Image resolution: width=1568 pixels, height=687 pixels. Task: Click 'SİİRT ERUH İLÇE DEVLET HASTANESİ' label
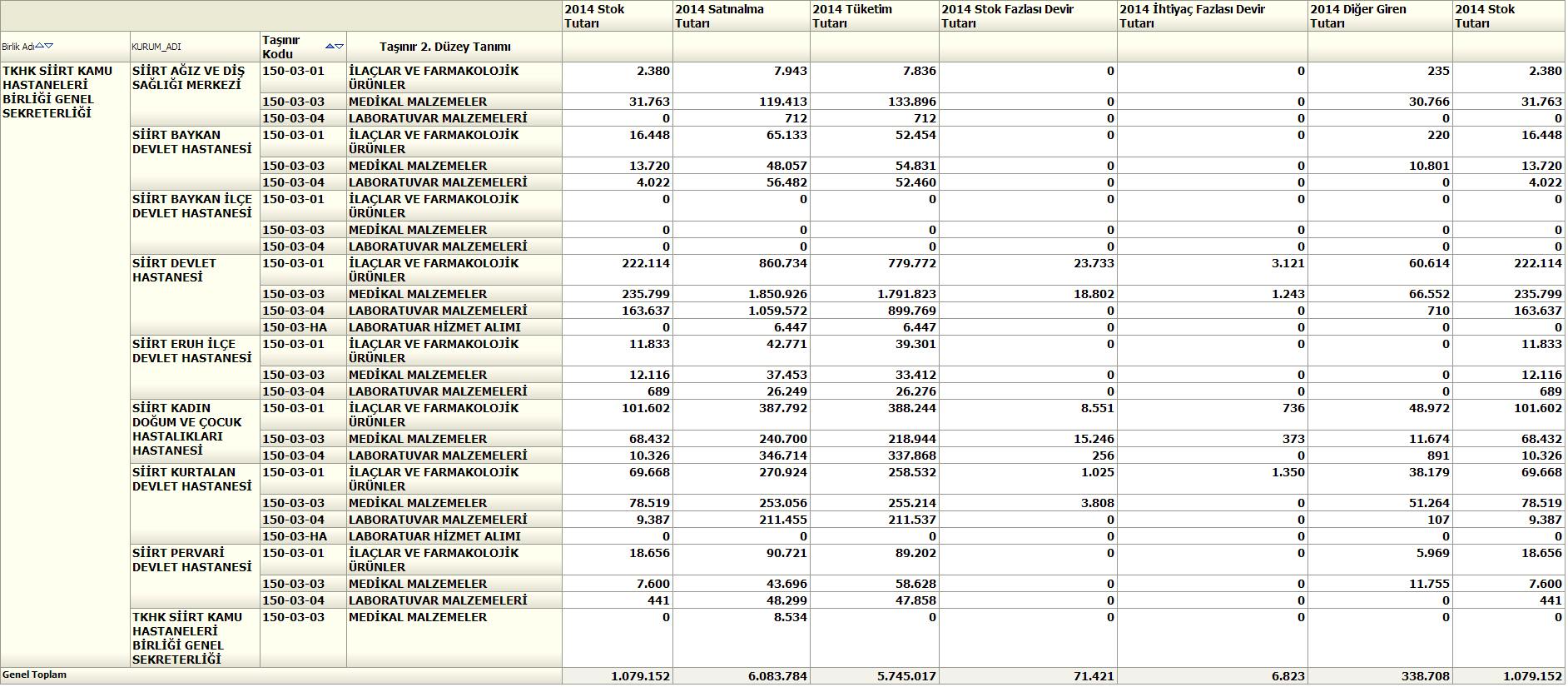tap(191, 351)
